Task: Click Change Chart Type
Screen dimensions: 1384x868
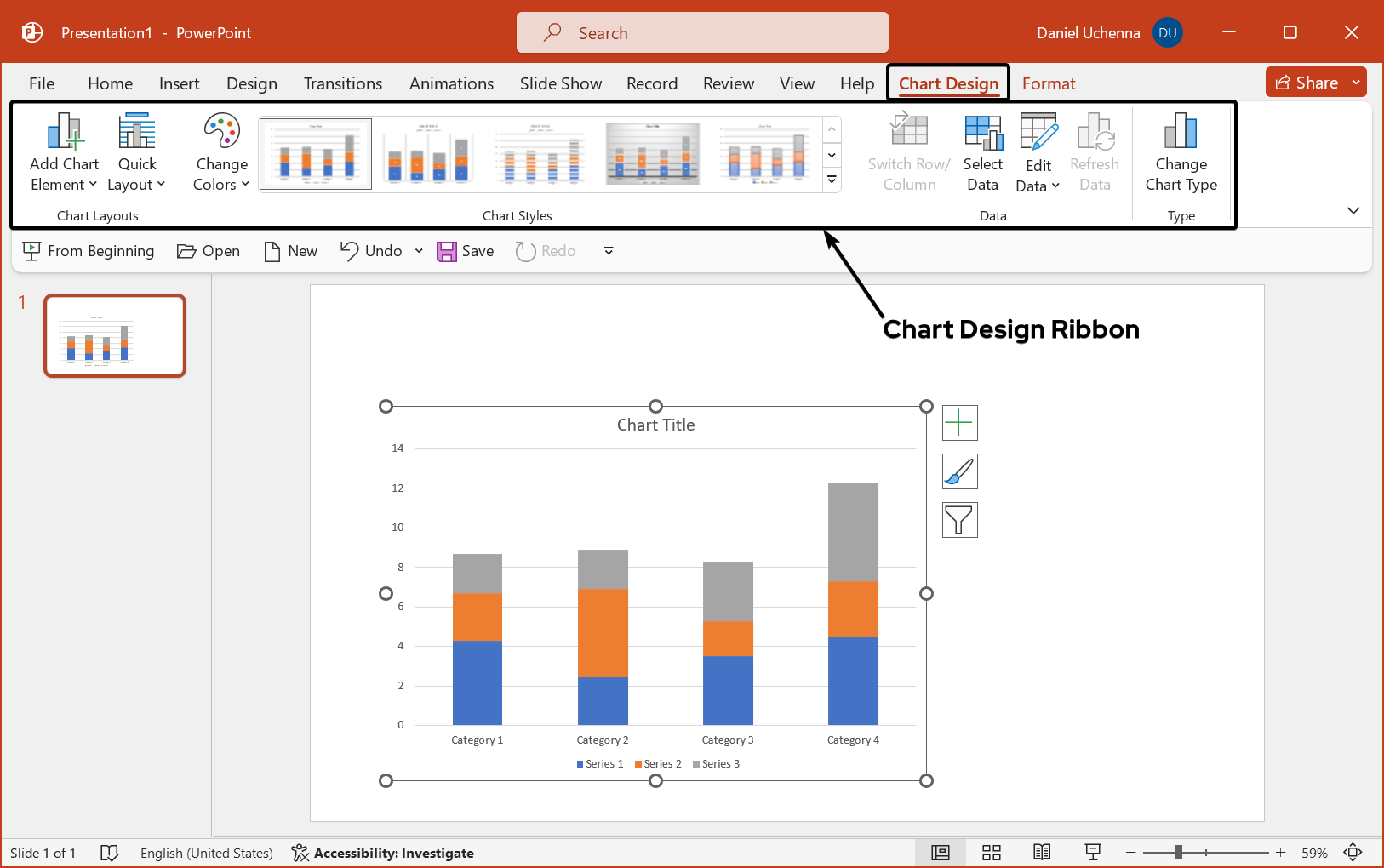Action: tap(1181, 153)
